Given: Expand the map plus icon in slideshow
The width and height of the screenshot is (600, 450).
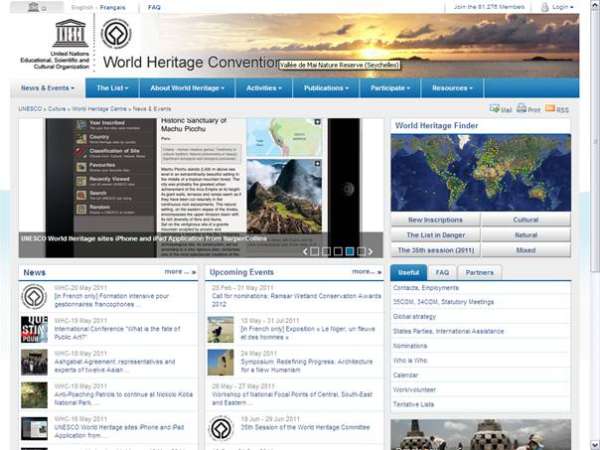Looking at the screenshot, I should 317,122.
